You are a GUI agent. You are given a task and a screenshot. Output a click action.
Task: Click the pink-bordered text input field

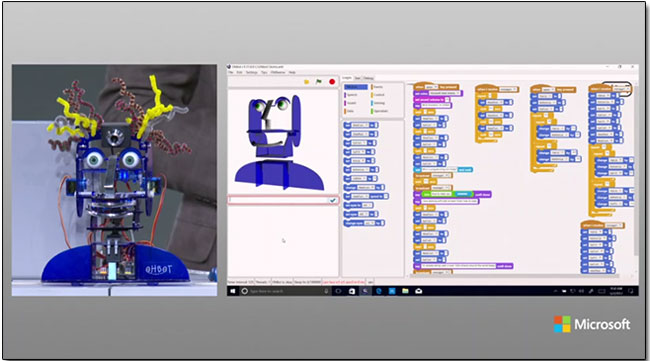pos(278,200)
